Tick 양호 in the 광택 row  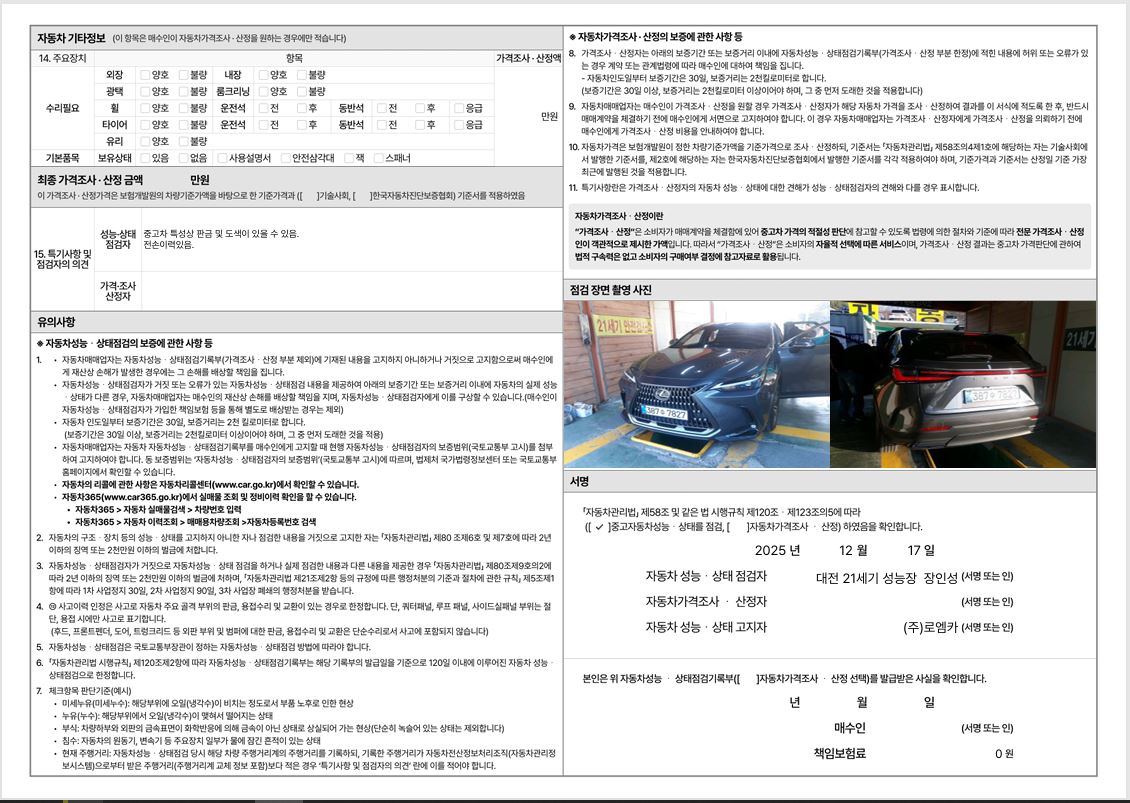point(145,92)
